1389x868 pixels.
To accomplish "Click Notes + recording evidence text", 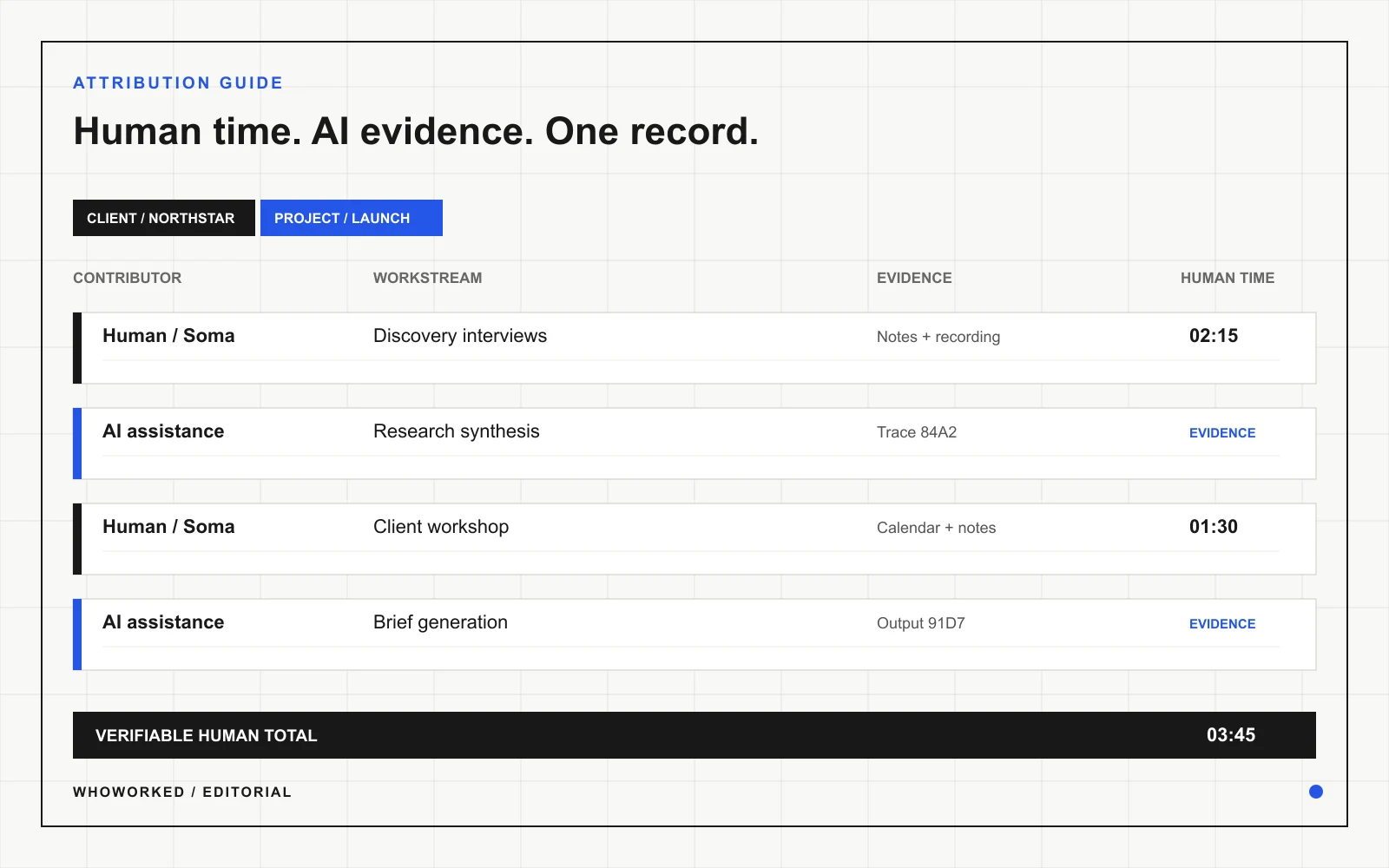I will pos(938,337).
